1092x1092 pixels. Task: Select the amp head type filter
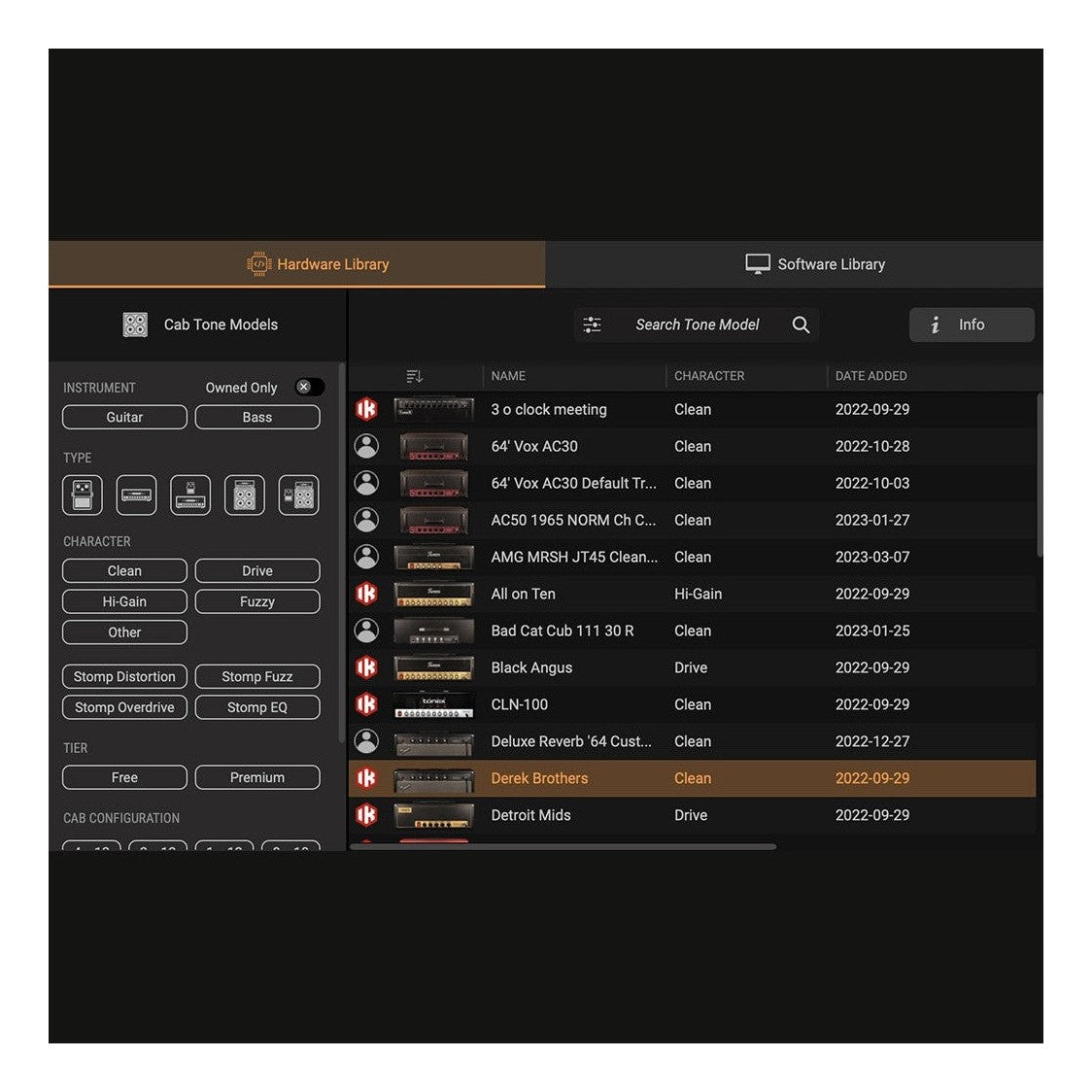(x=136, y=495)
